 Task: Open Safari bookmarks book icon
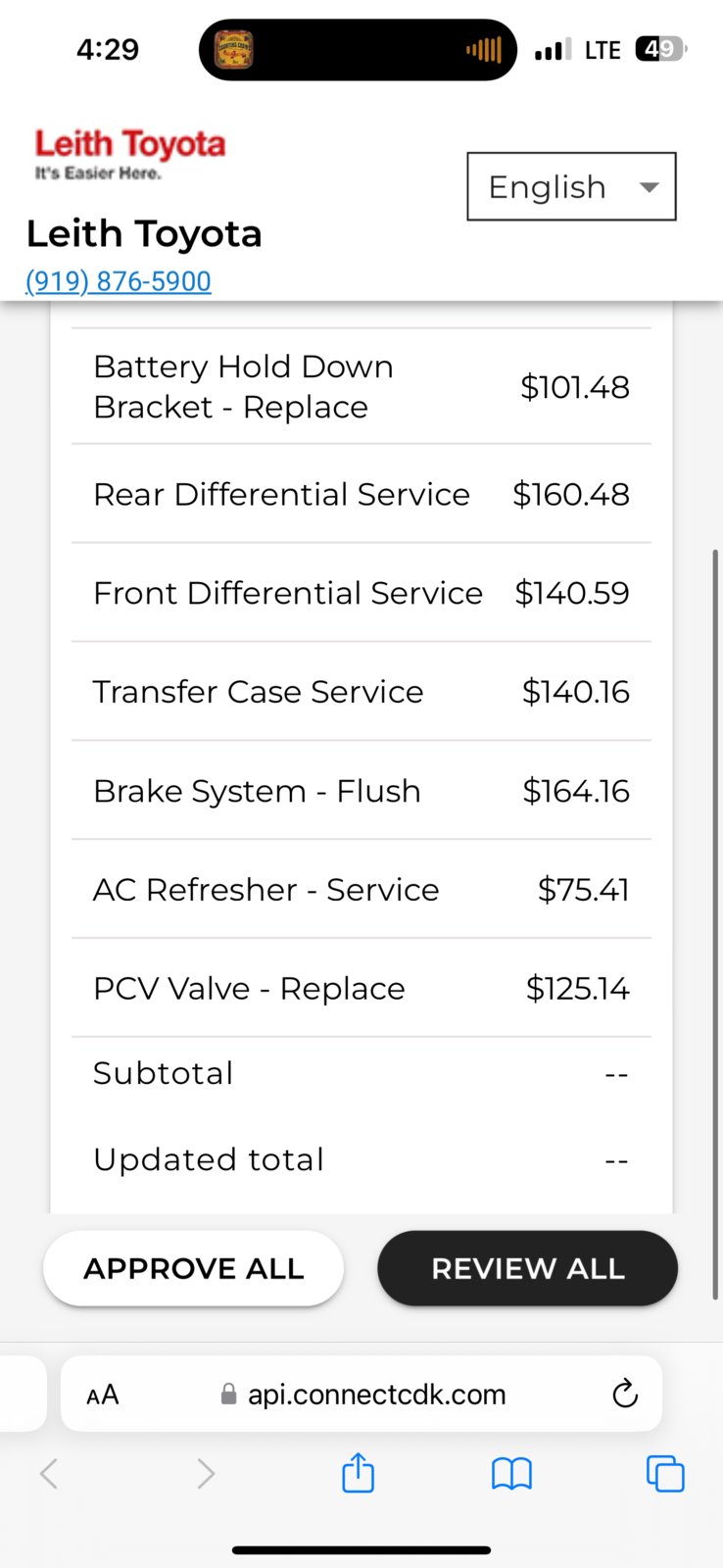coord(511,1474)
